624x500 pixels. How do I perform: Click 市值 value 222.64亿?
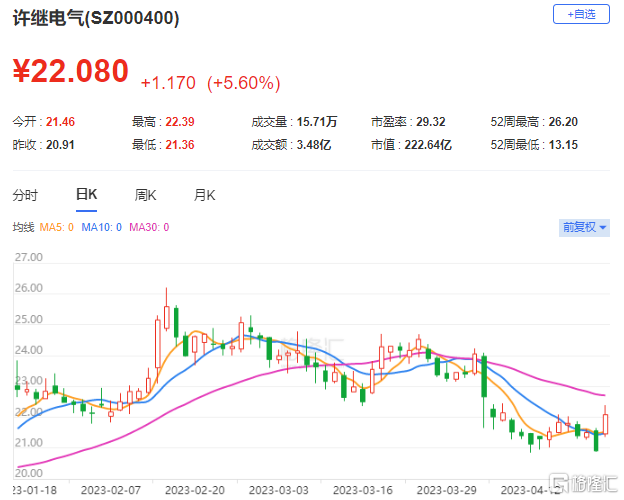[x=428, y=145]
